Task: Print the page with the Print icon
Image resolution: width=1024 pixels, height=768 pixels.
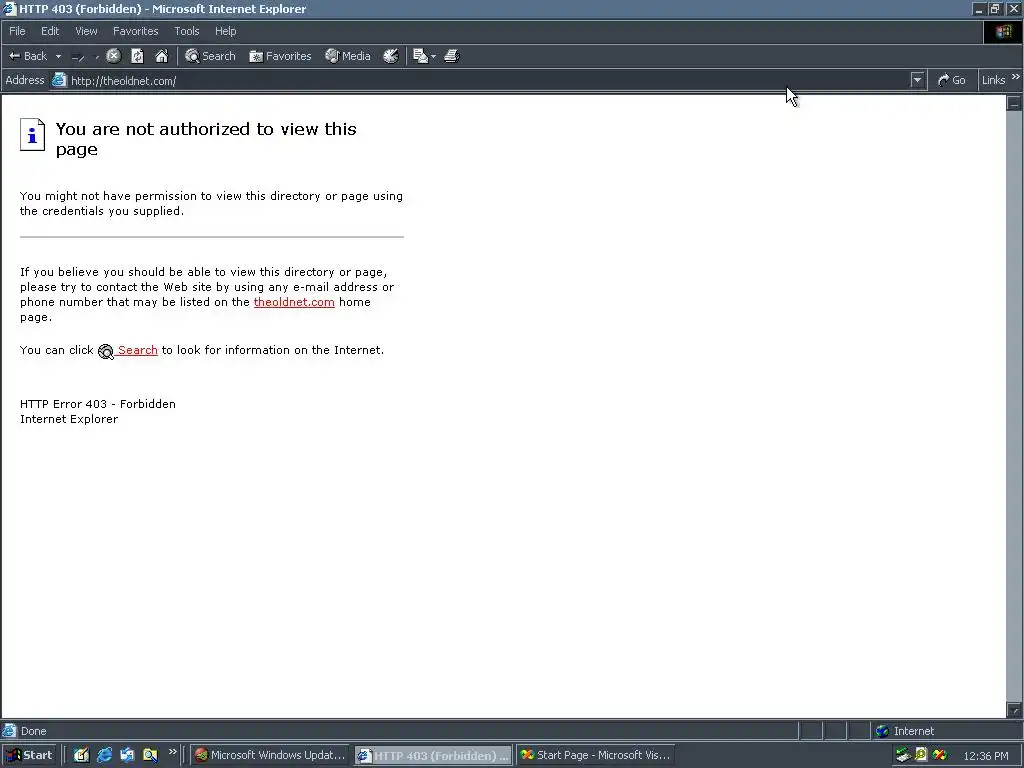Action: [452, 56]
